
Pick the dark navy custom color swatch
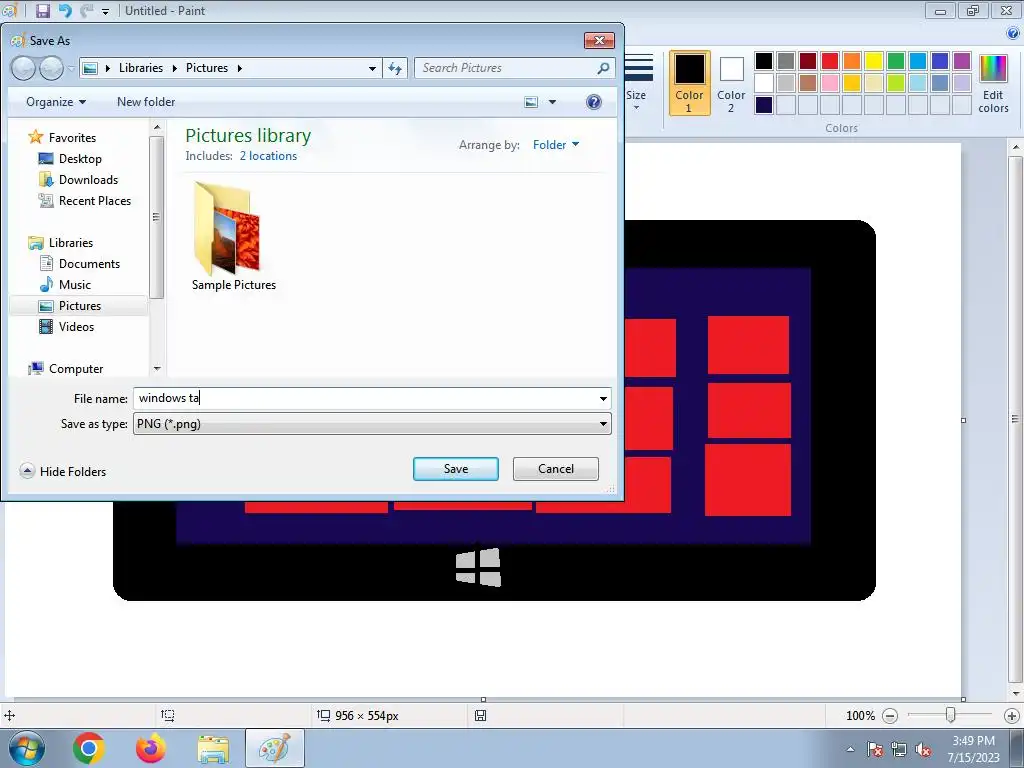[x=764, y=105]
